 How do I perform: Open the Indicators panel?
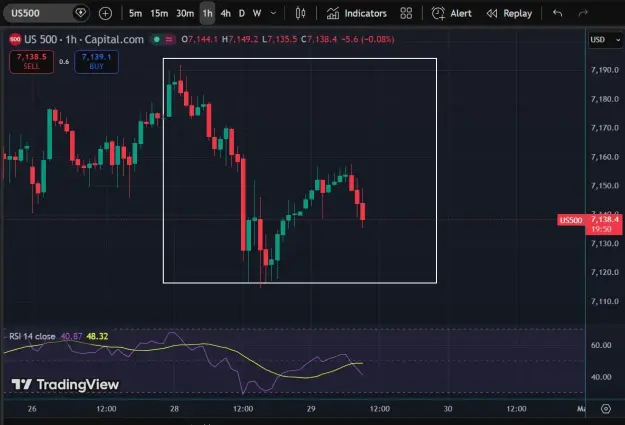[357, 14]
